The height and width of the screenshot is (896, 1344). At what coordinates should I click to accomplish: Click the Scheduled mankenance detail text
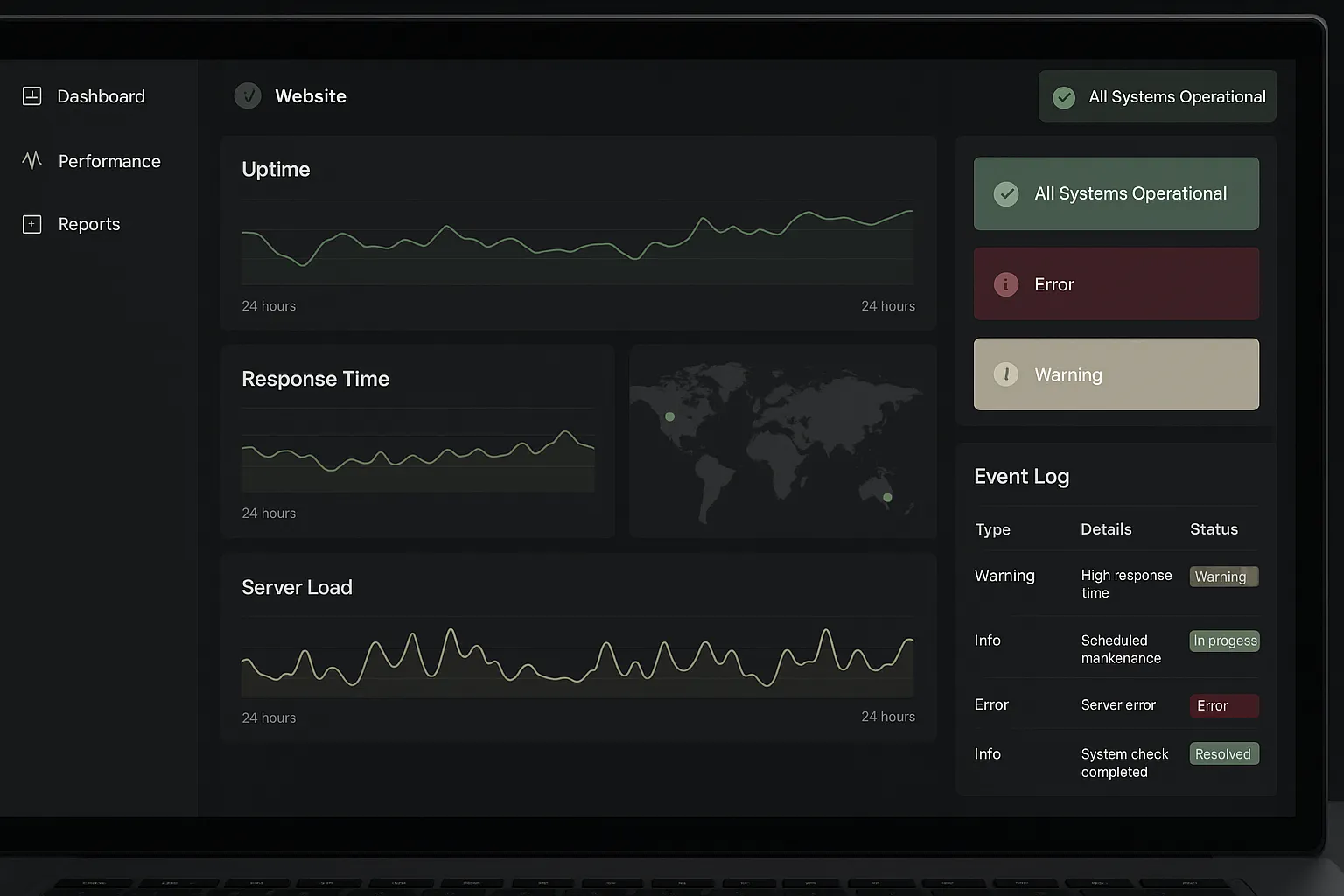coord(1121,649)
